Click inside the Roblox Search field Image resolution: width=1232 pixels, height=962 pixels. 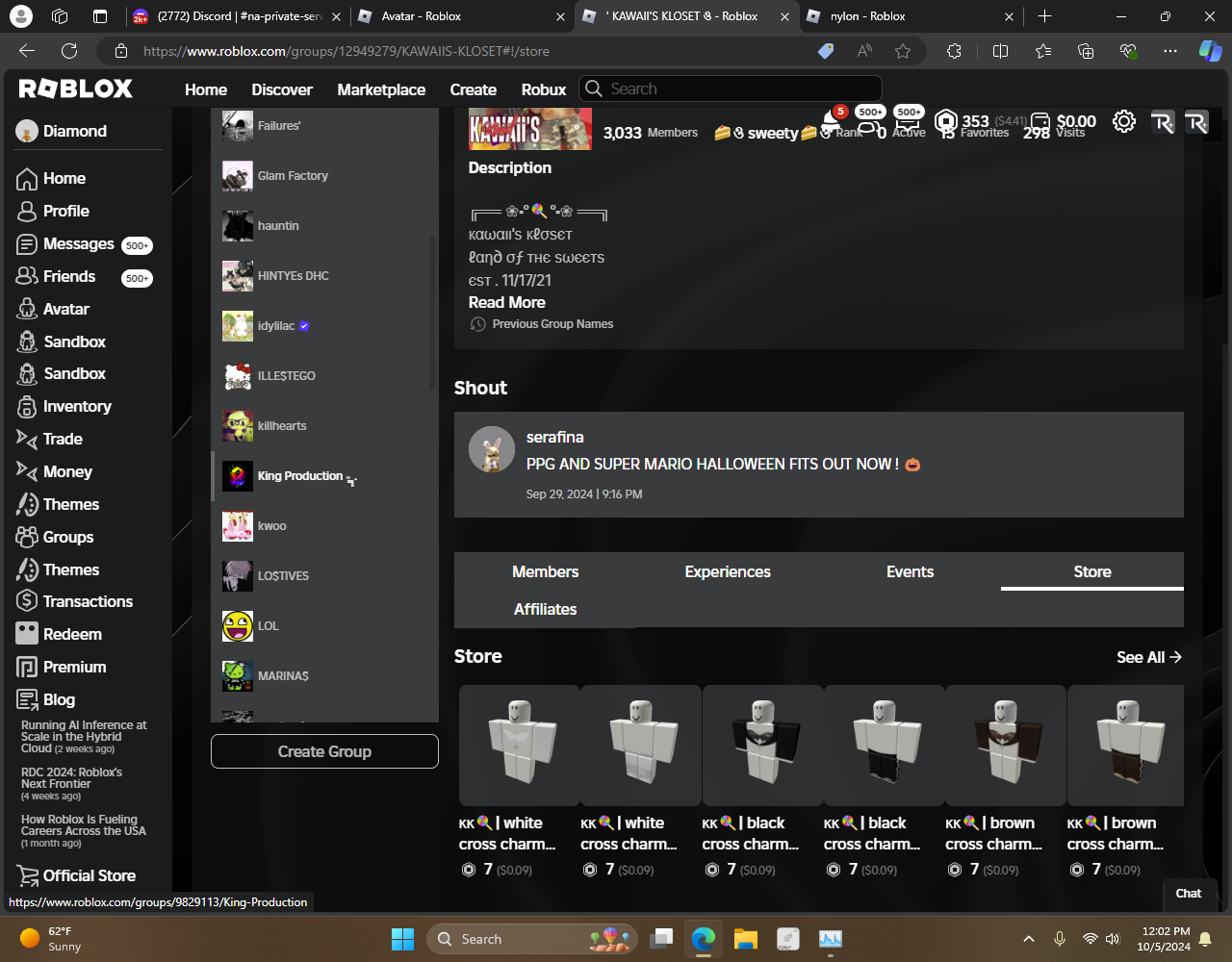pos(731,89)
